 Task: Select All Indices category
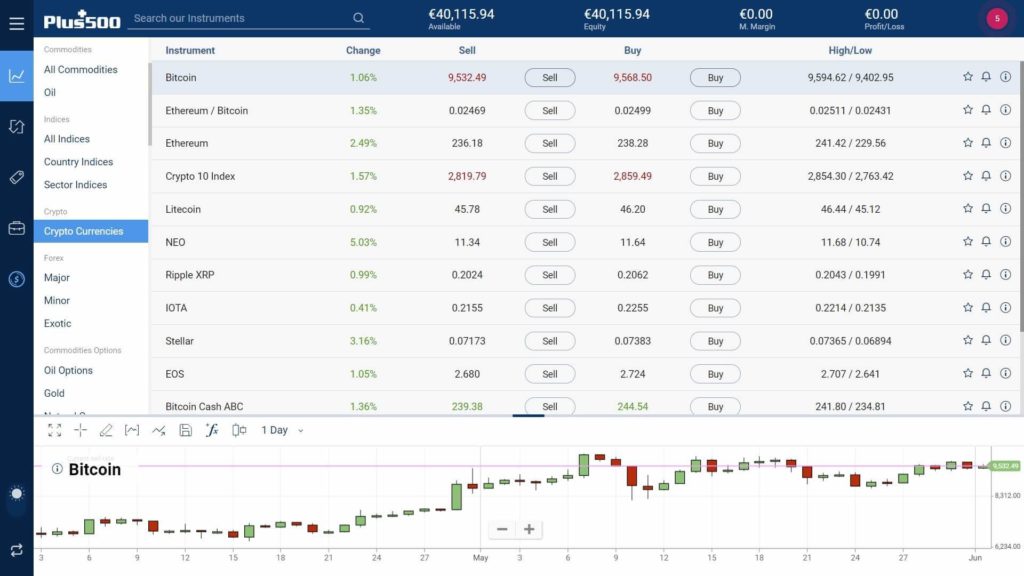[67, 138]
